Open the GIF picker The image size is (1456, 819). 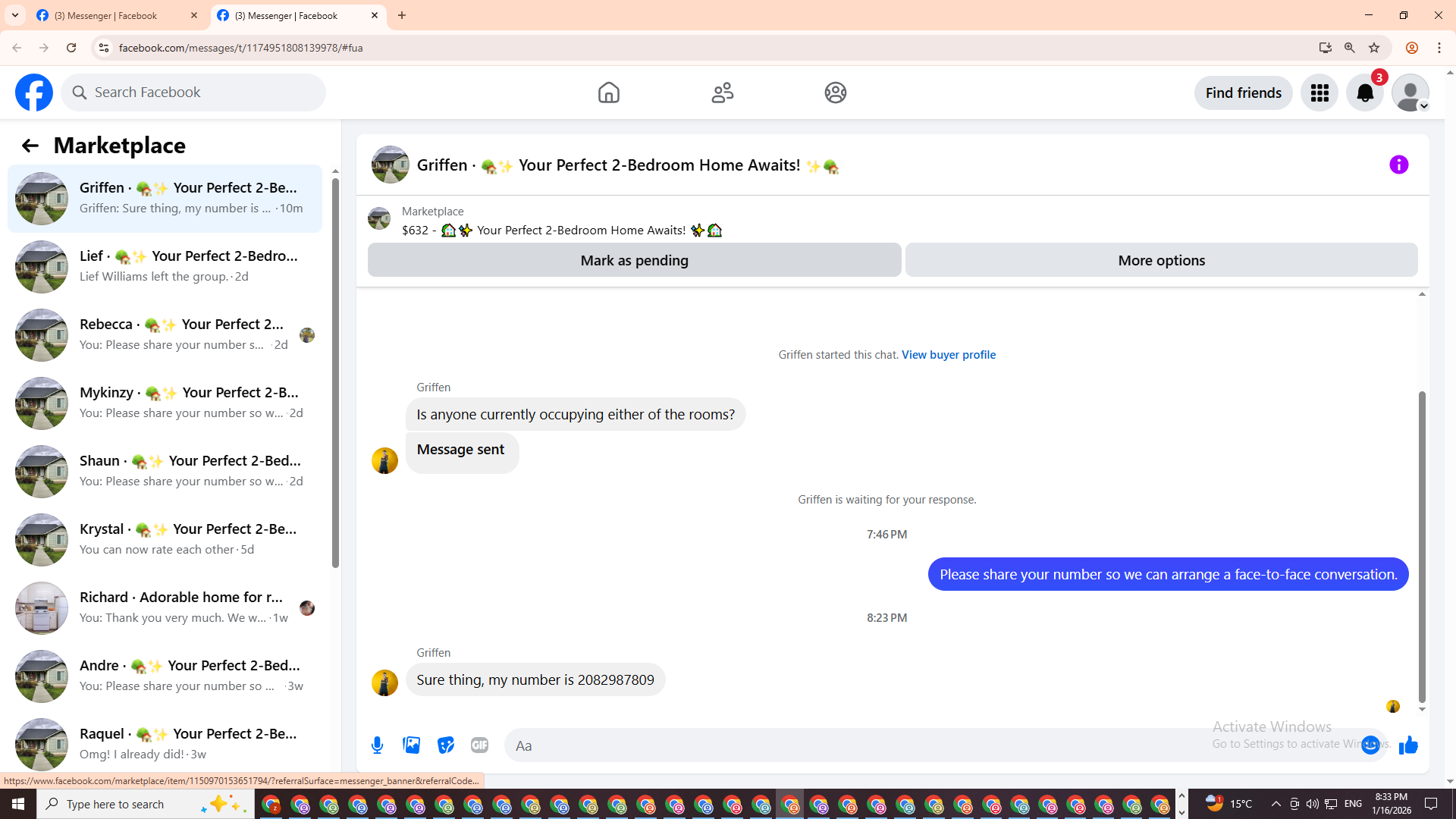(x=479, y=745)
